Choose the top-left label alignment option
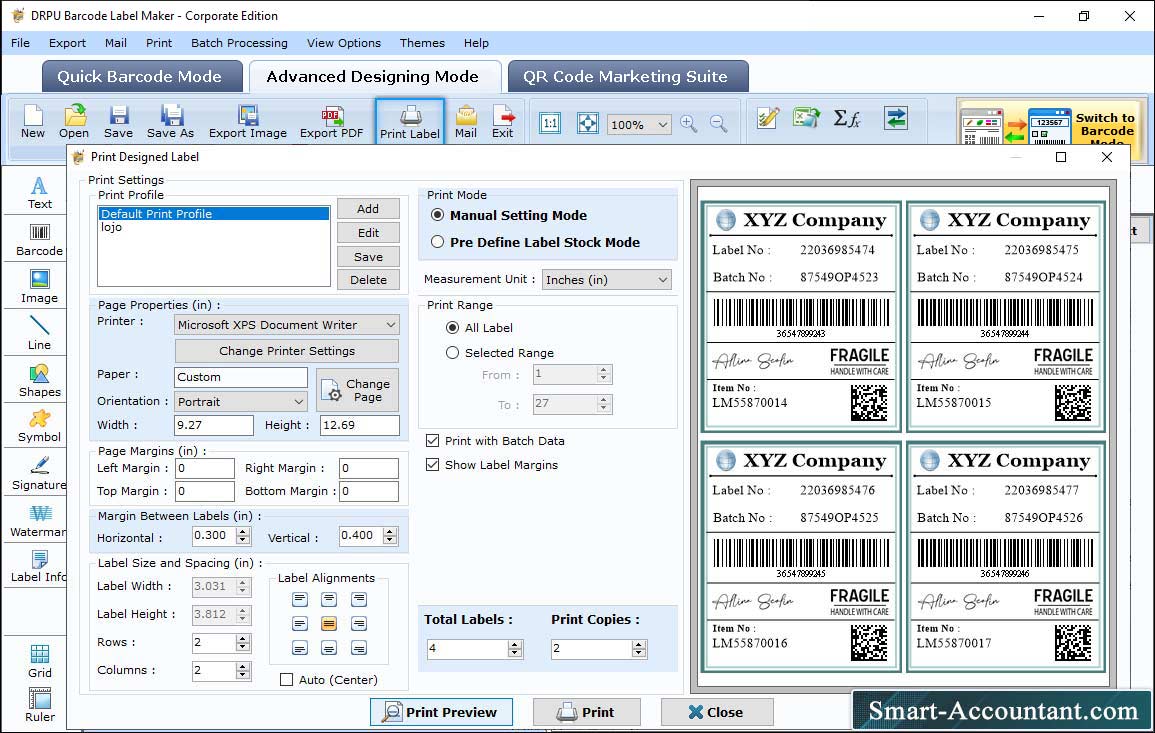1155x733 pixels. [x=299, y=600]
